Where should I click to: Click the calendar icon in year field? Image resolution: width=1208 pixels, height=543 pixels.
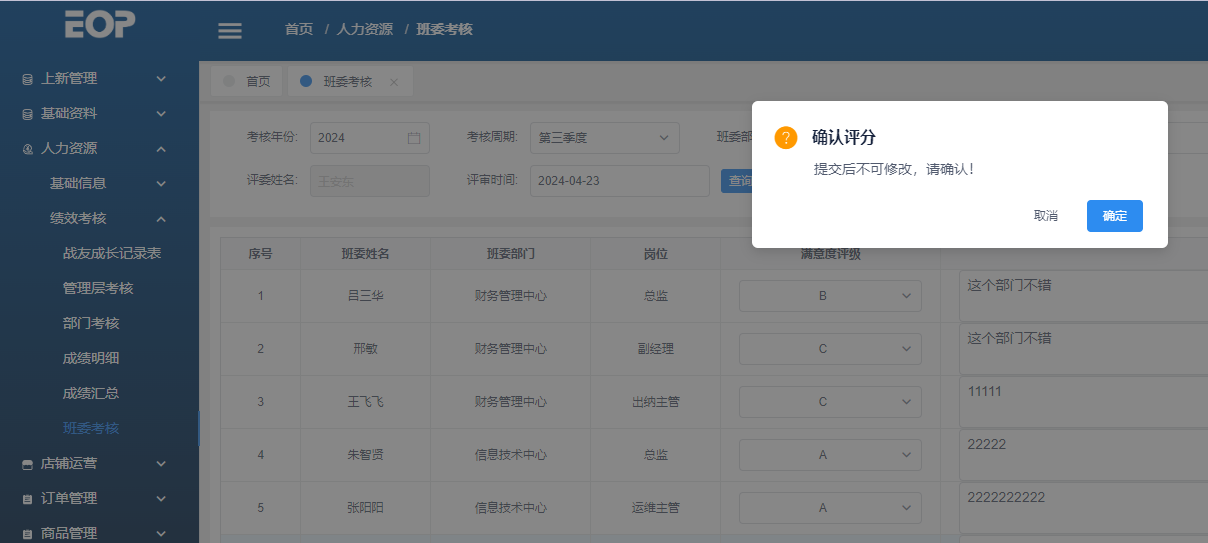pos(414,138)
